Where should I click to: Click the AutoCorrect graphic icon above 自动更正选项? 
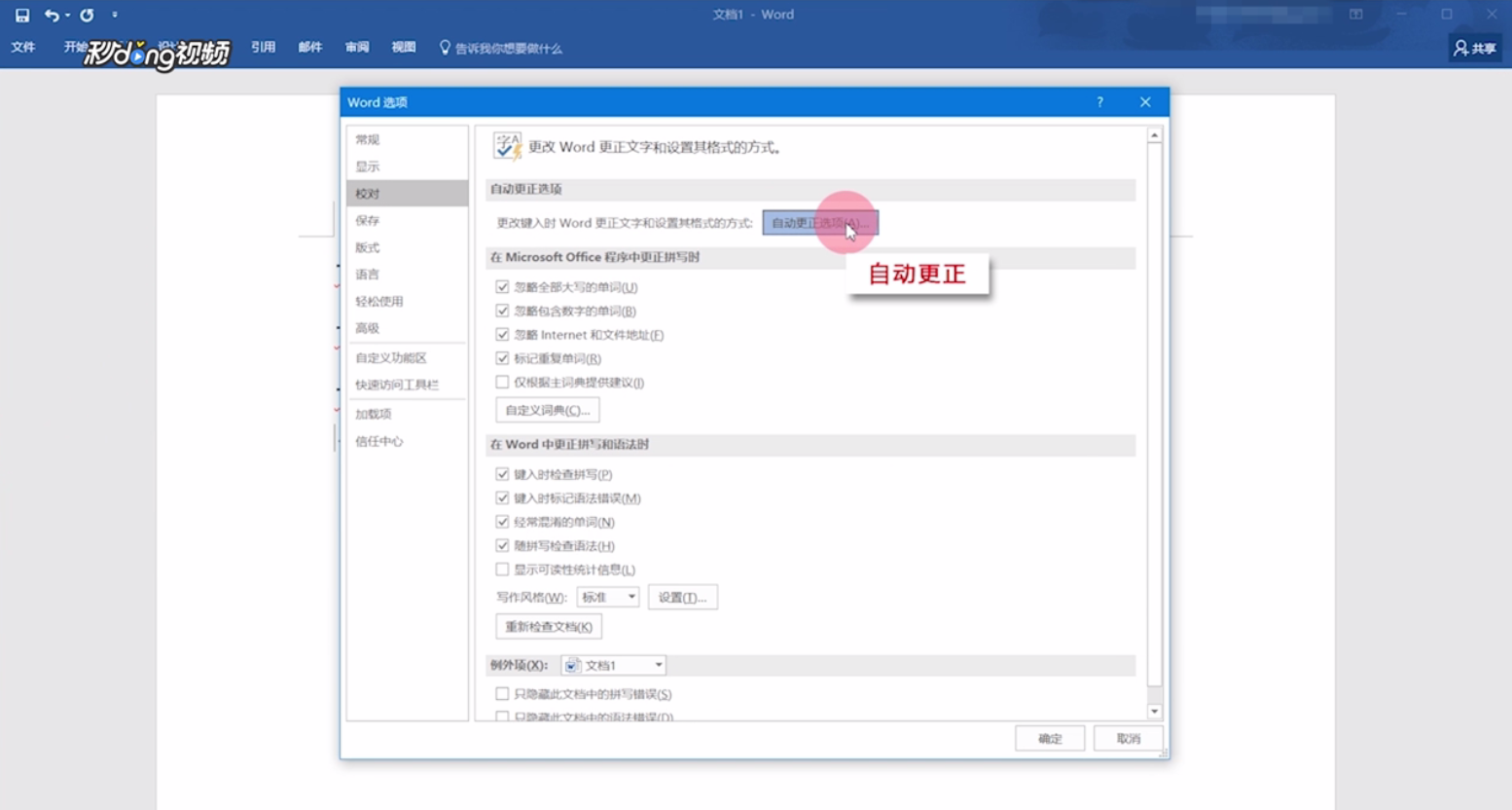click(x=506, y=146)
